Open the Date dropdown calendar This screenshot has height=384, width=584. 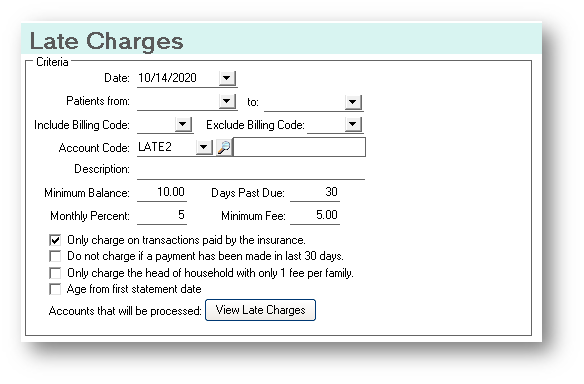point(227,79)
